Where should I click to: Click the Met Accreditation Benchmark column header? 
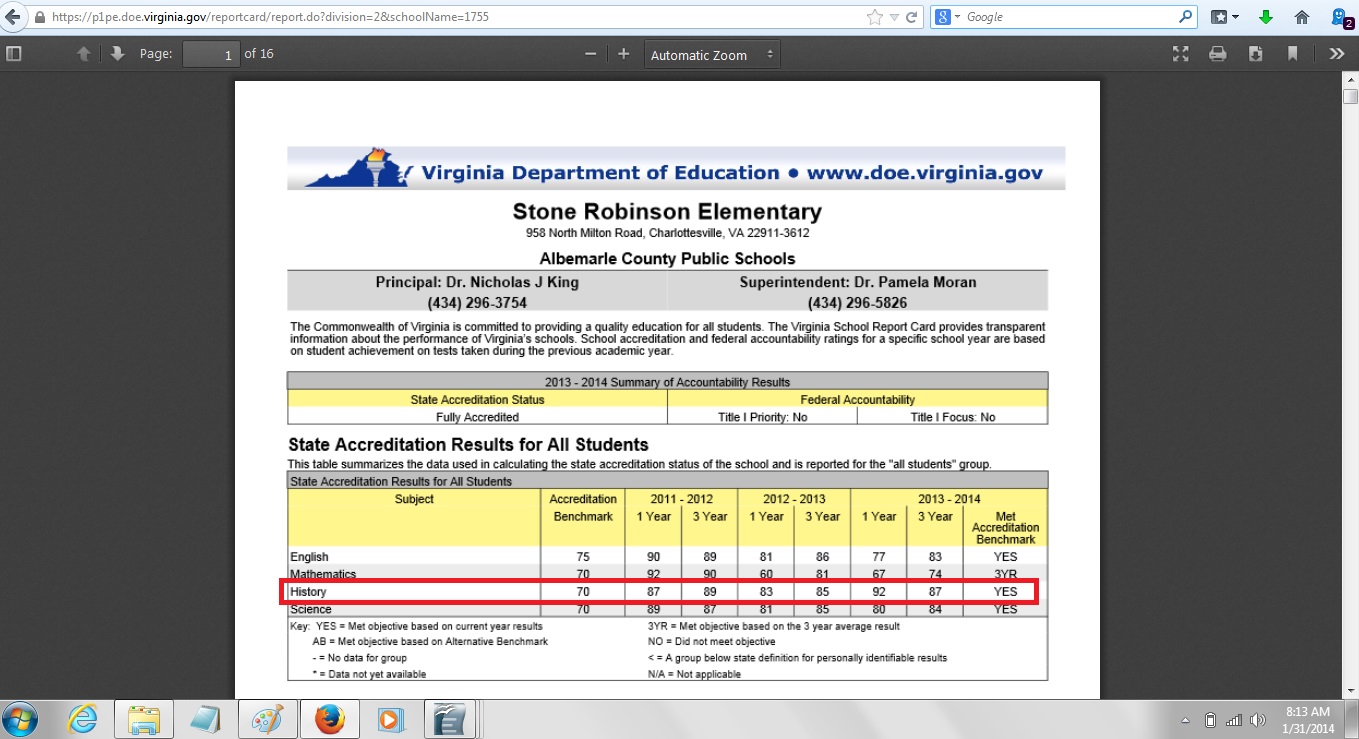pyautogui.click(x=1005, y=528)
